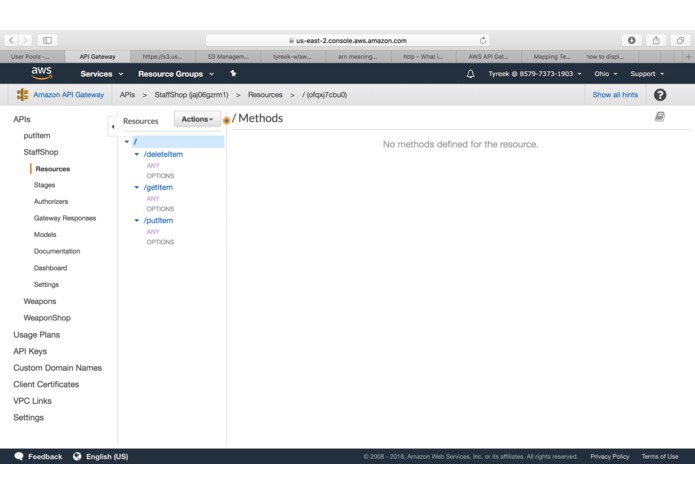695x494 pixels.
Task: Open API Keys in sidebar
Action: click(30, 351)
